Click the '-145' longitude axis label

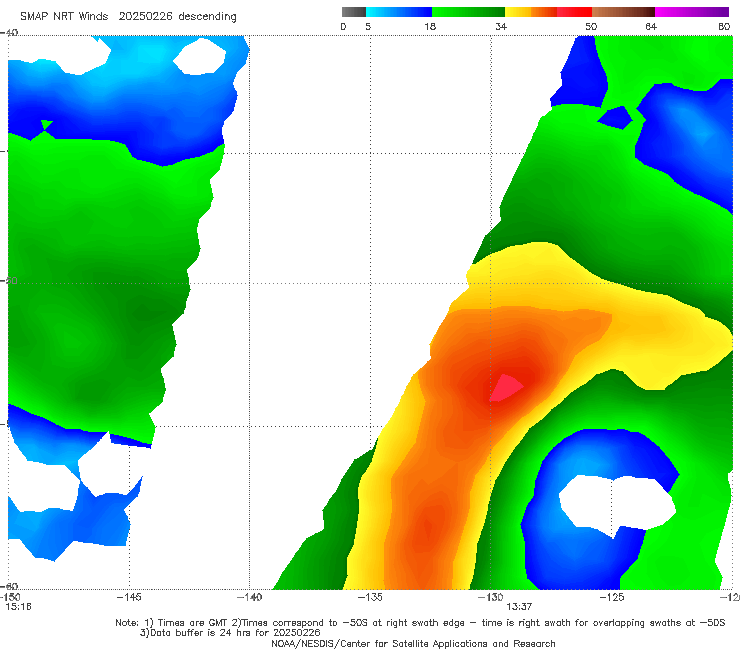coord(129,597)
